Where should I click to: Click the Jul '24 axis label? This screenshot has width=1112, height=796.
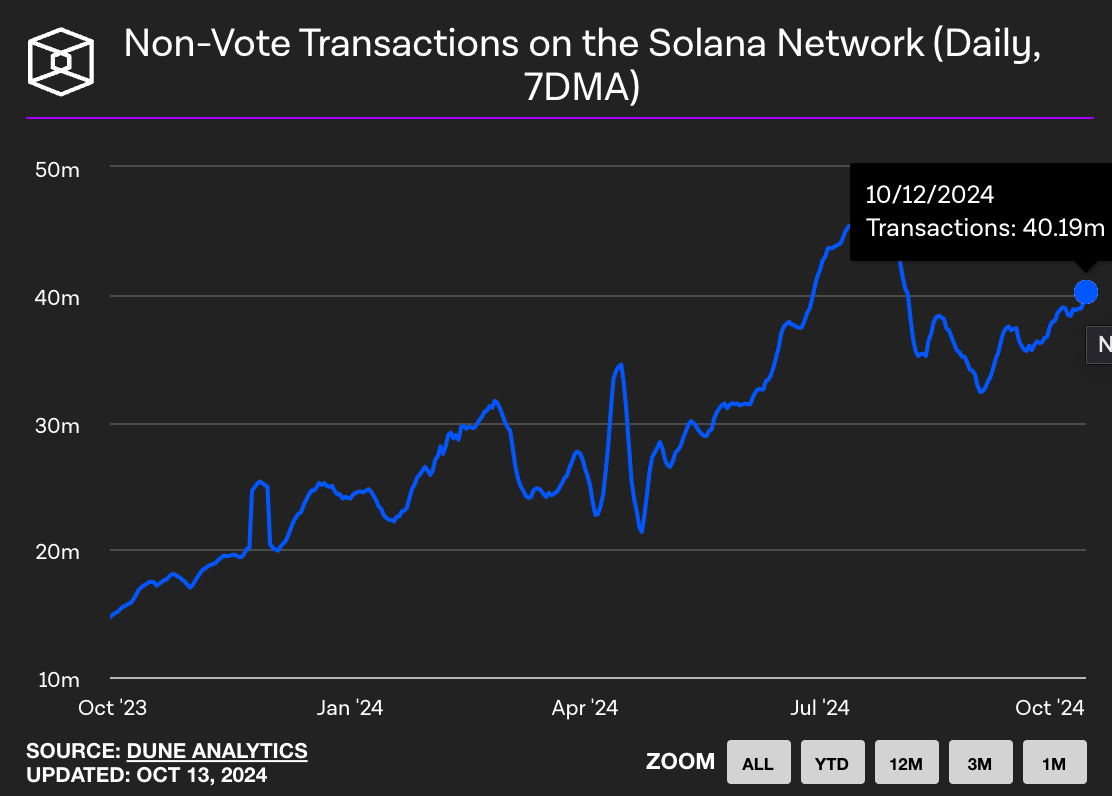pos(819,707)
